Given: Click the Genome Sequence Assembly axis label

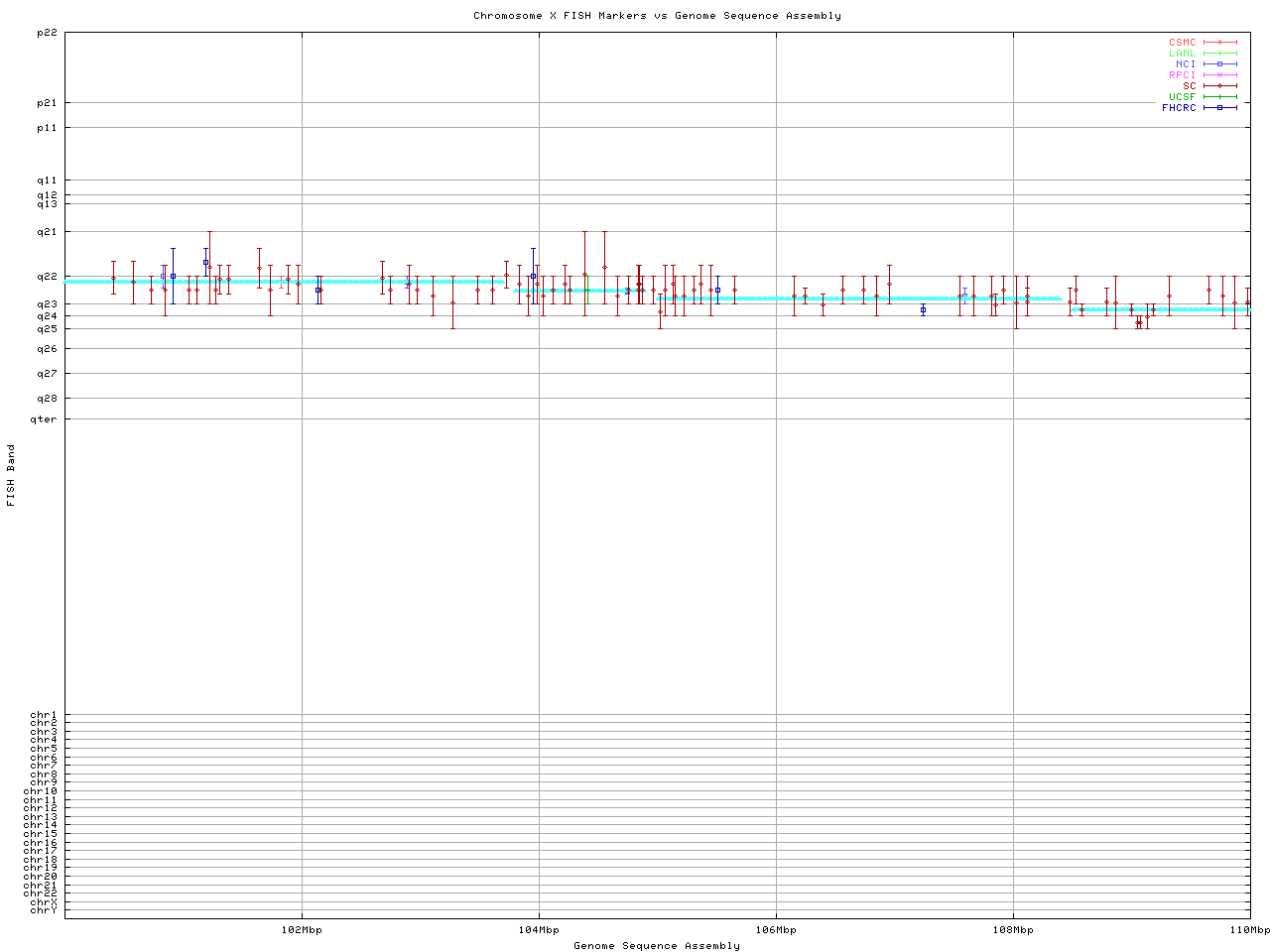Looking at the screenshot, I should pyautogui.click(x=657, y=946).
